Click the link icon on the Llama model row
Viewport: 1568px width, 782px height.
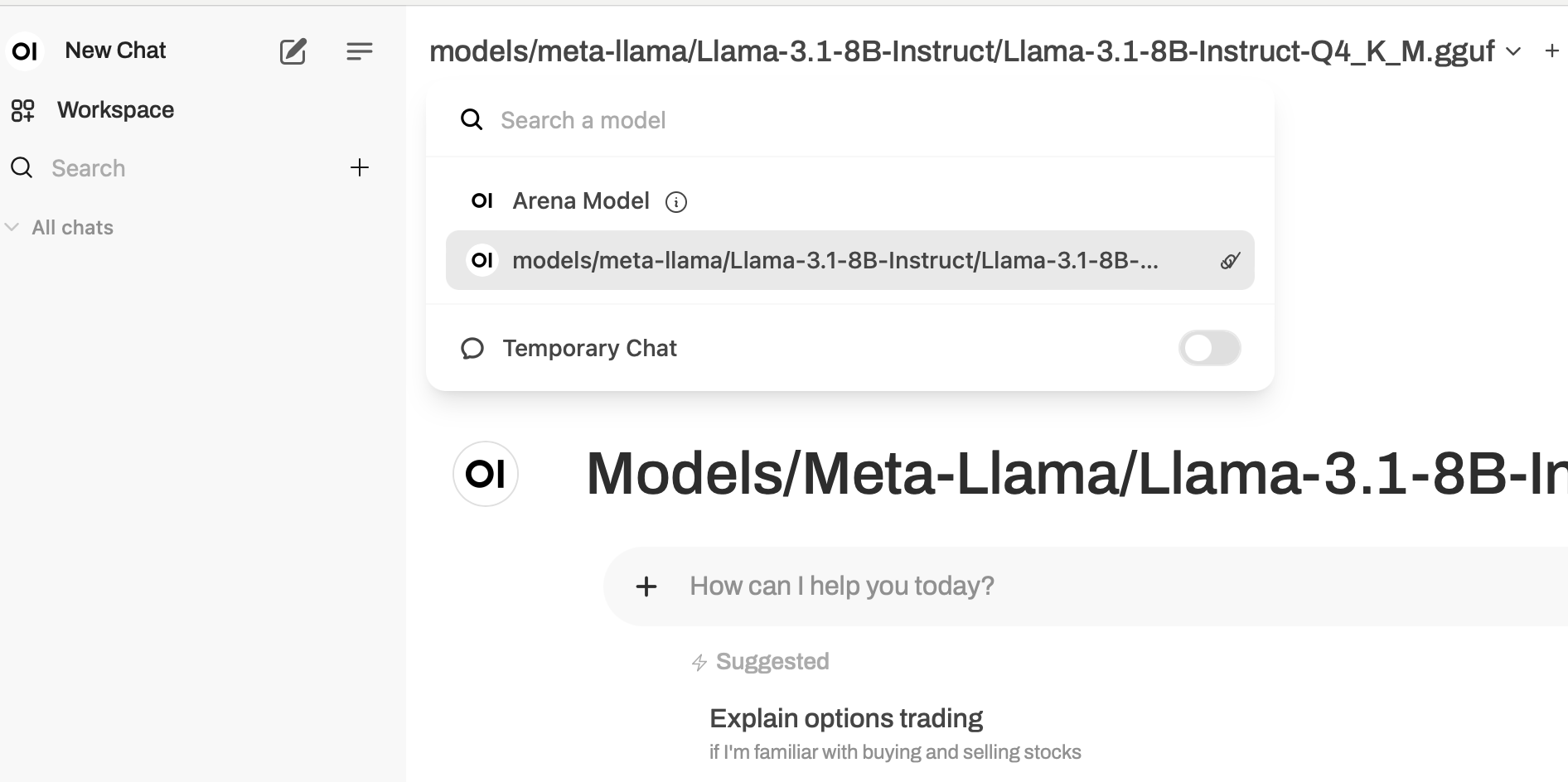[x=1230, y=261]
